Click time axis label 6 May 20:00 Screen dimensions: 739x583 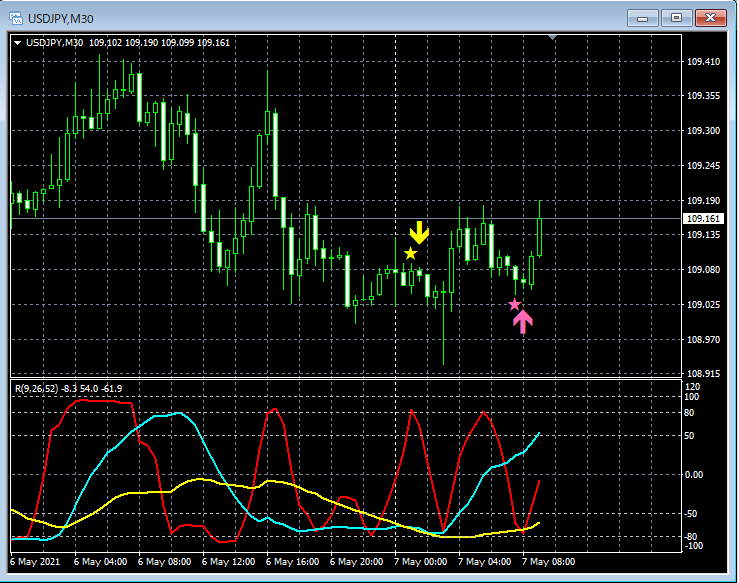click(356, 562)
